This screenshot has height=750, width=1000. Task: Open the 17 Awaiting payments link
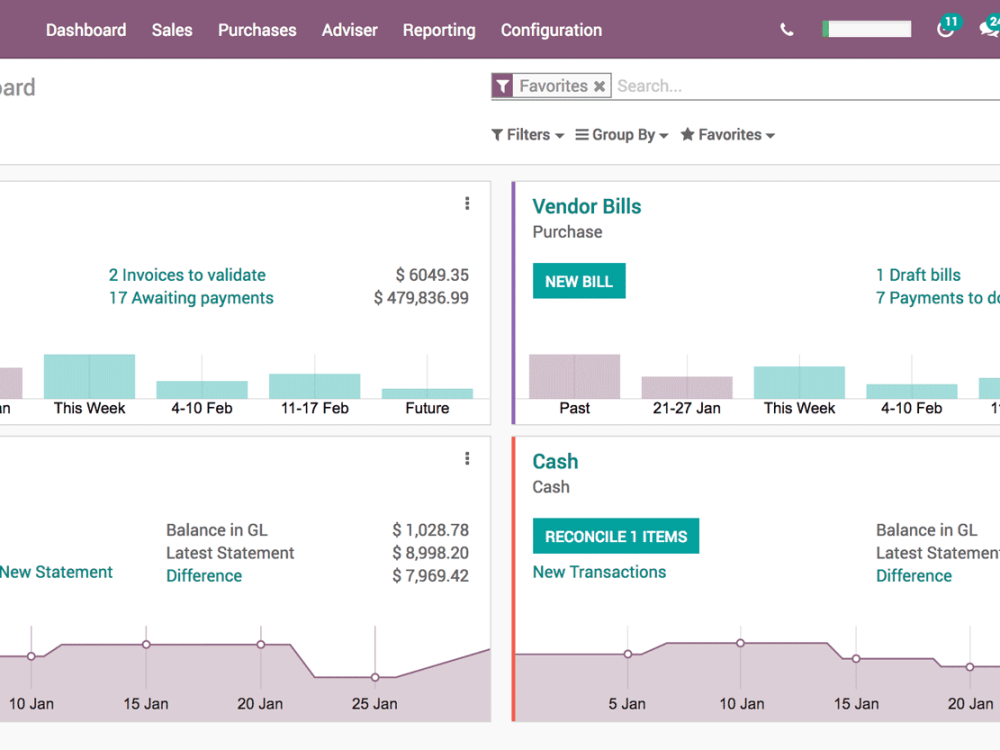tap(191, 298)
